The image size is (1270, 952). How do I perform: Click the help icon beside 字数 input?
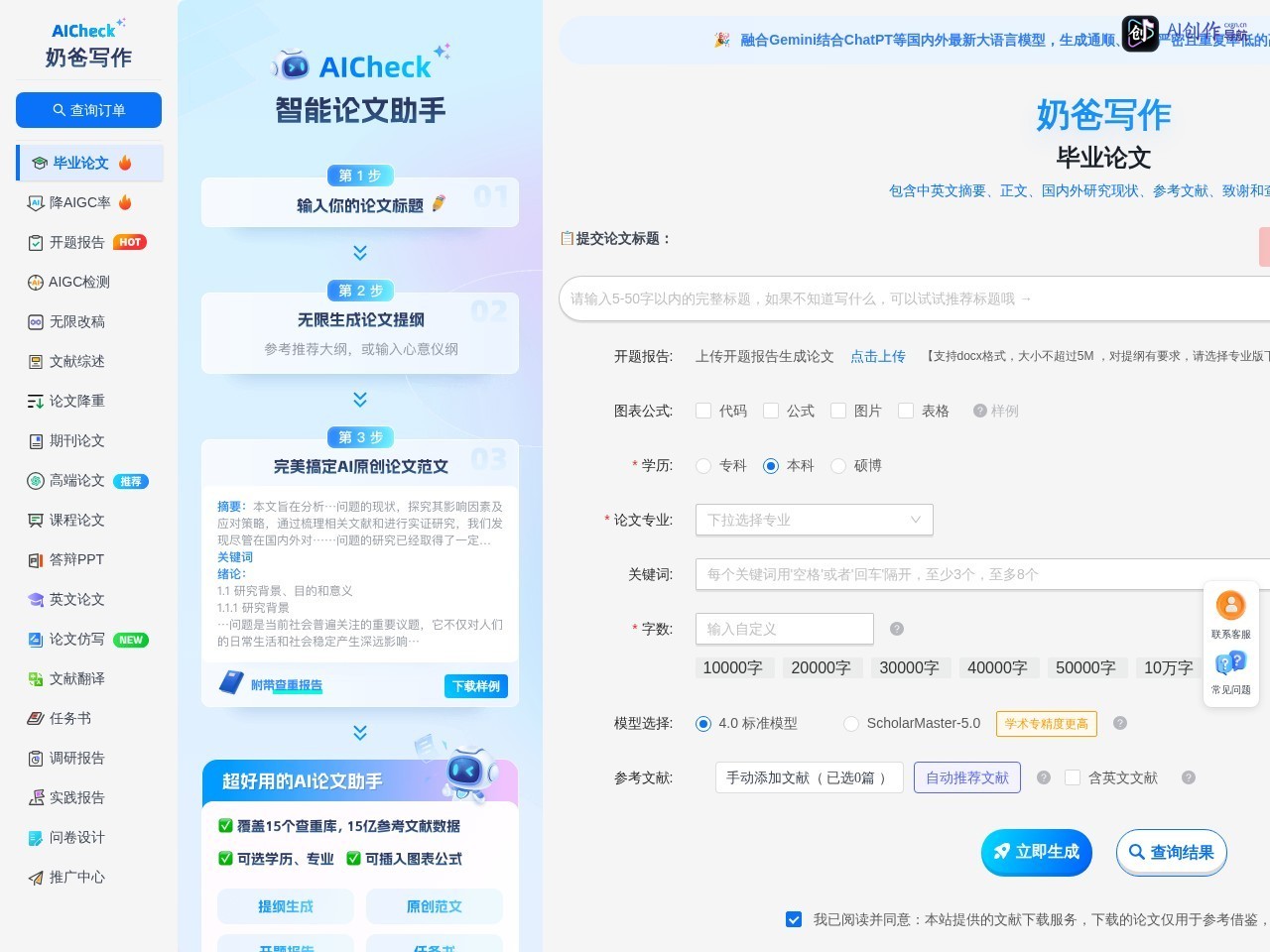click(897, 629)
